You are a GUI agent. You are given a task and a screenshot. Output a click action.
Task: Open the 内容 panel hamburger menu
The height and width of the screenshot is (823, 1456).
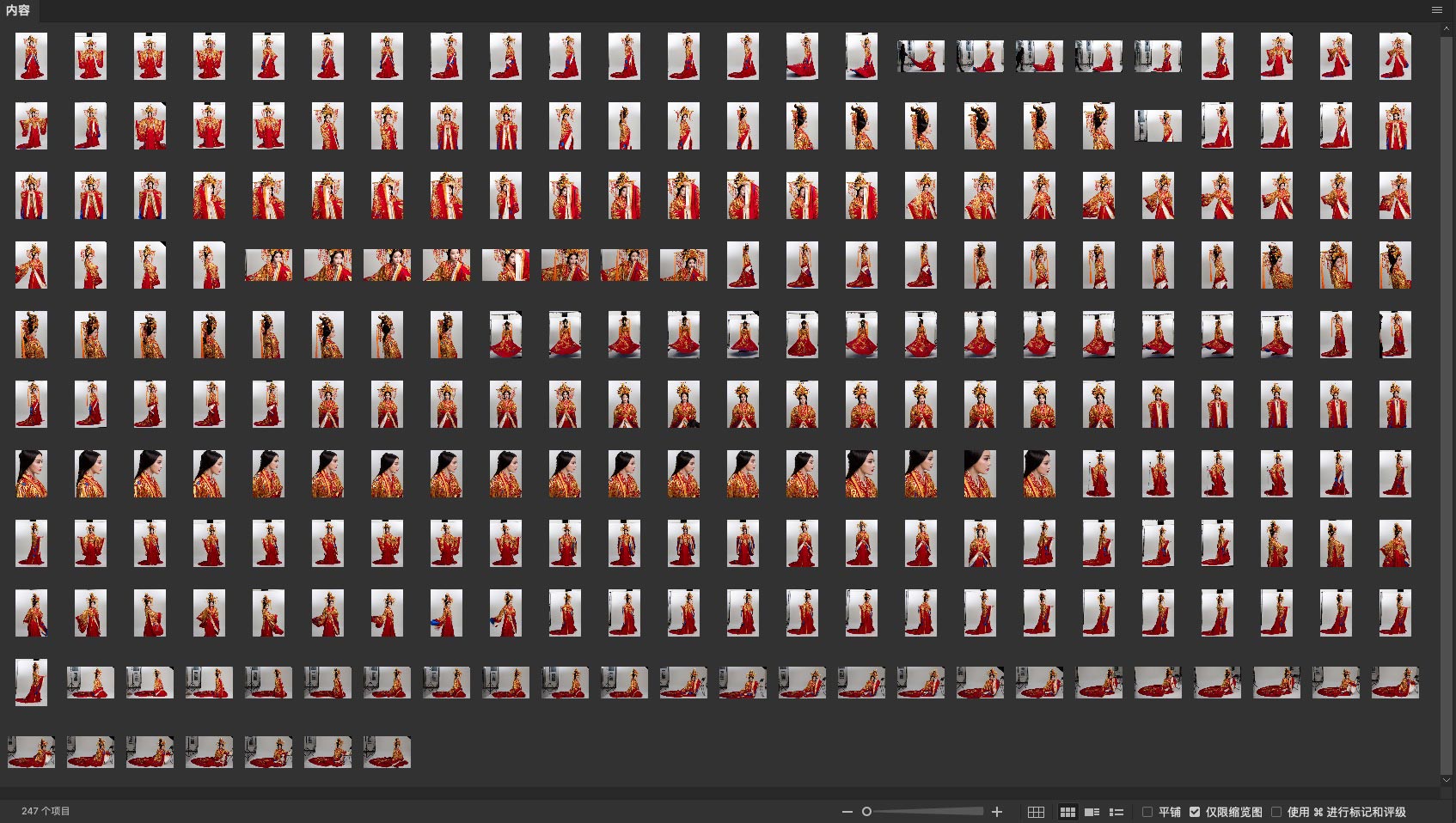point(1437,10)
